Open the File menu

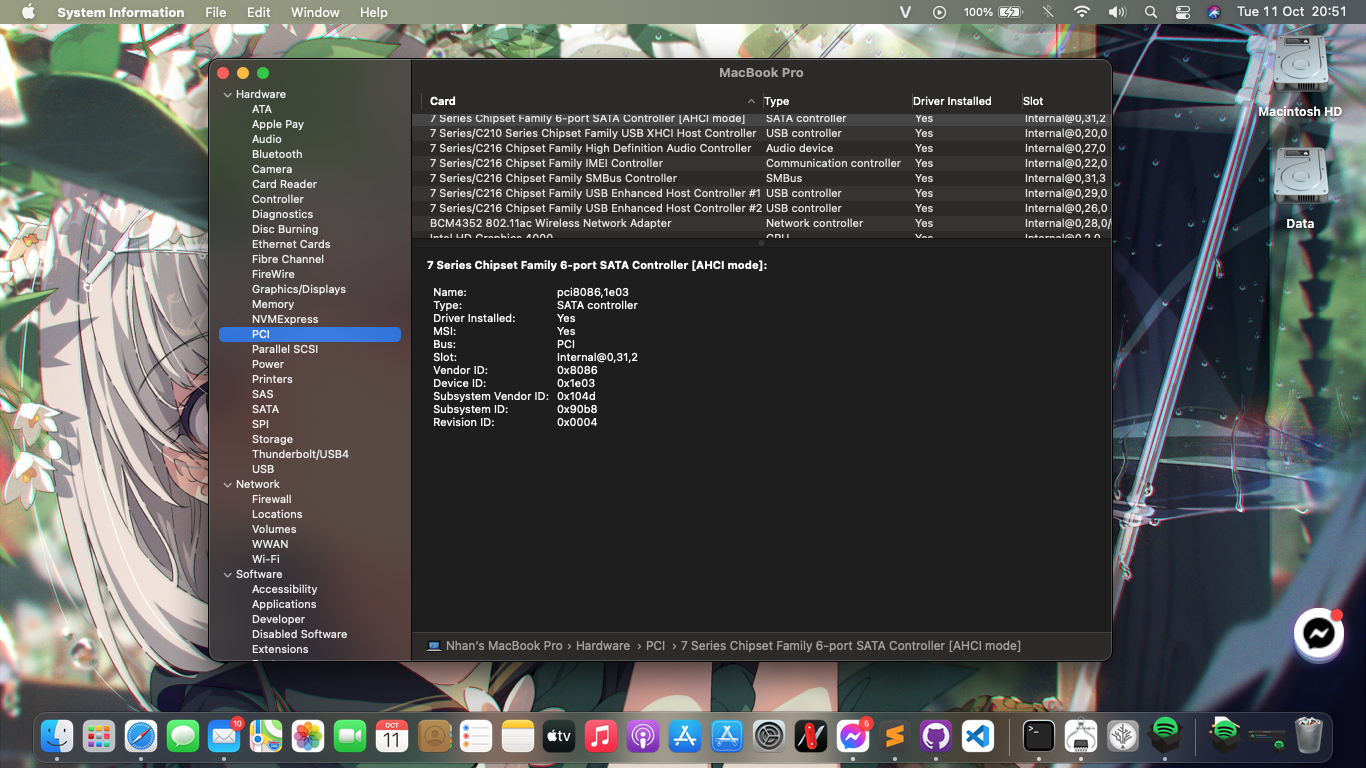(x=215, y=12)
